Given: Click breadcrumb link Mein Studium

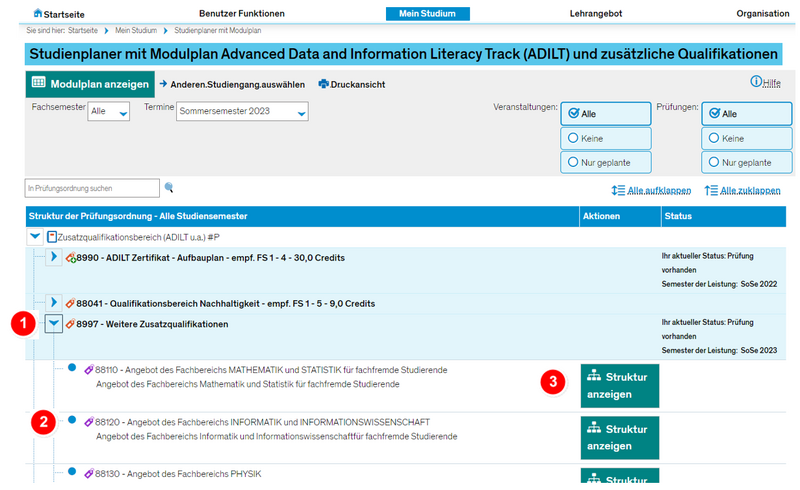Looking at the screenshot, I should tap(136, 31).
